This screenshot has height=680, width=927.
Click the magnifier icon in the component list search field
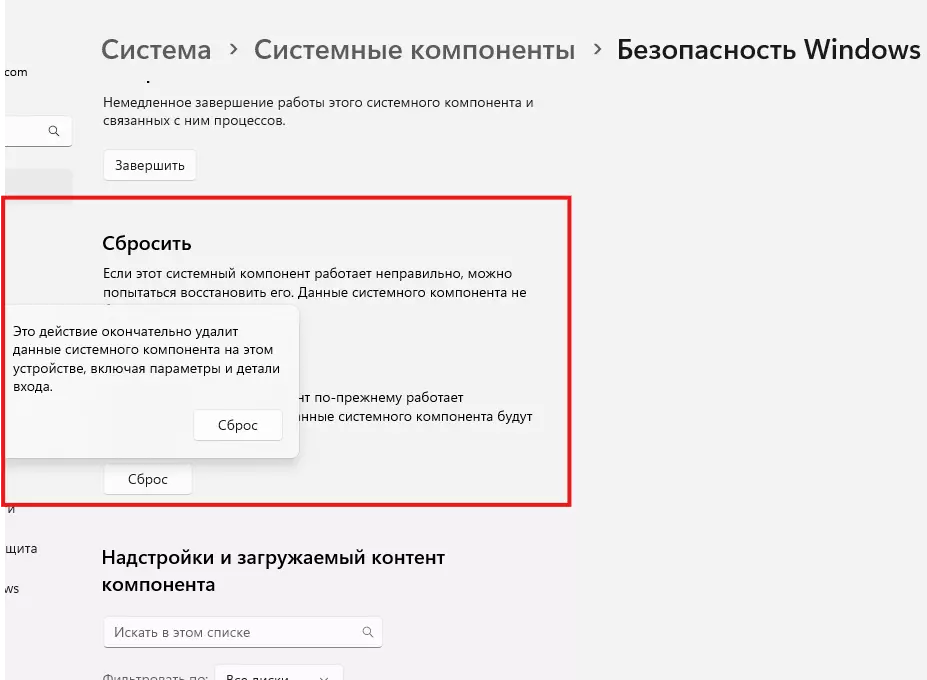pos(368,632)
